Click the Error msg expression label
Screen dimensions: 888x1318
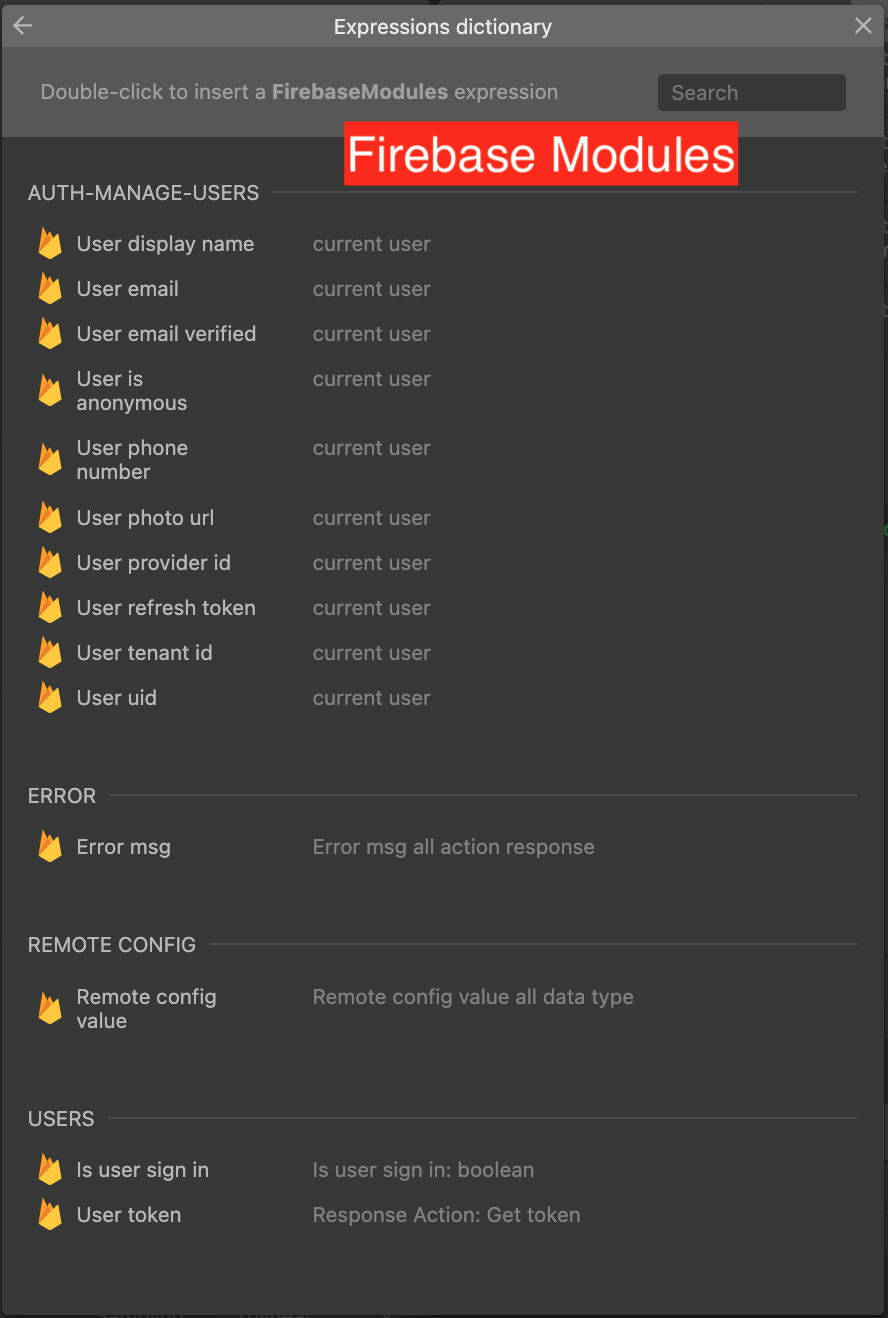point(124,847)
